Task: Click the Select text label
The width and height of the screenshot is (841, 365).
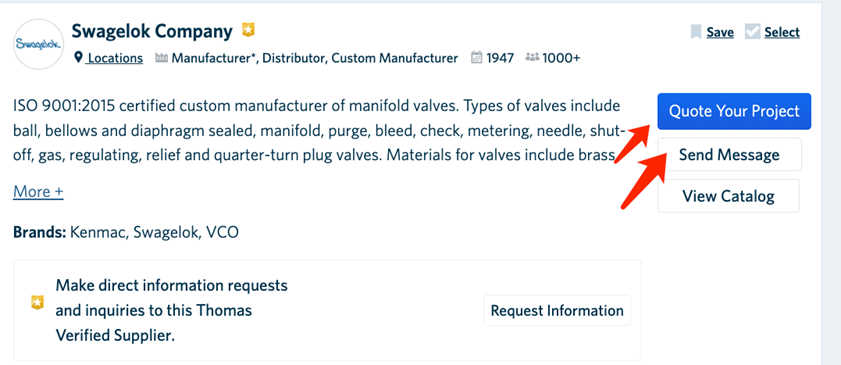Action: click(x=782, y=32)
